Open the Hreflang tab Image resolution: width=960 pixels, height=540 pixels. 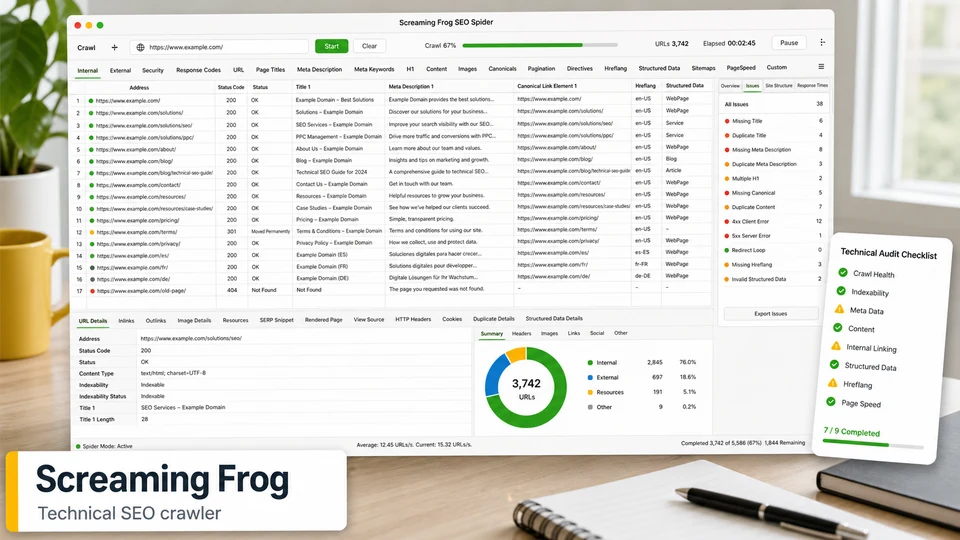coord(616,69)
